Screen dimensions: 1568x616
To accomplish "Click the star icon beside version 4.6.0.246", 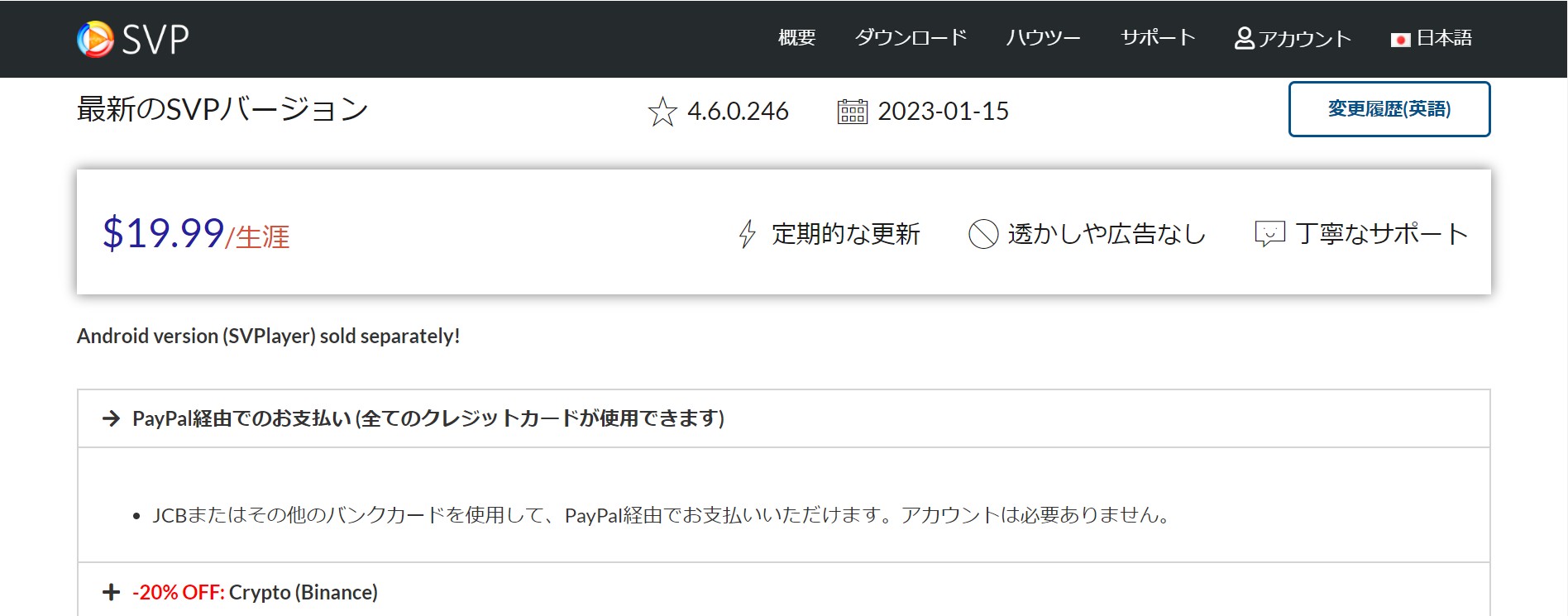I will point(662,112).
